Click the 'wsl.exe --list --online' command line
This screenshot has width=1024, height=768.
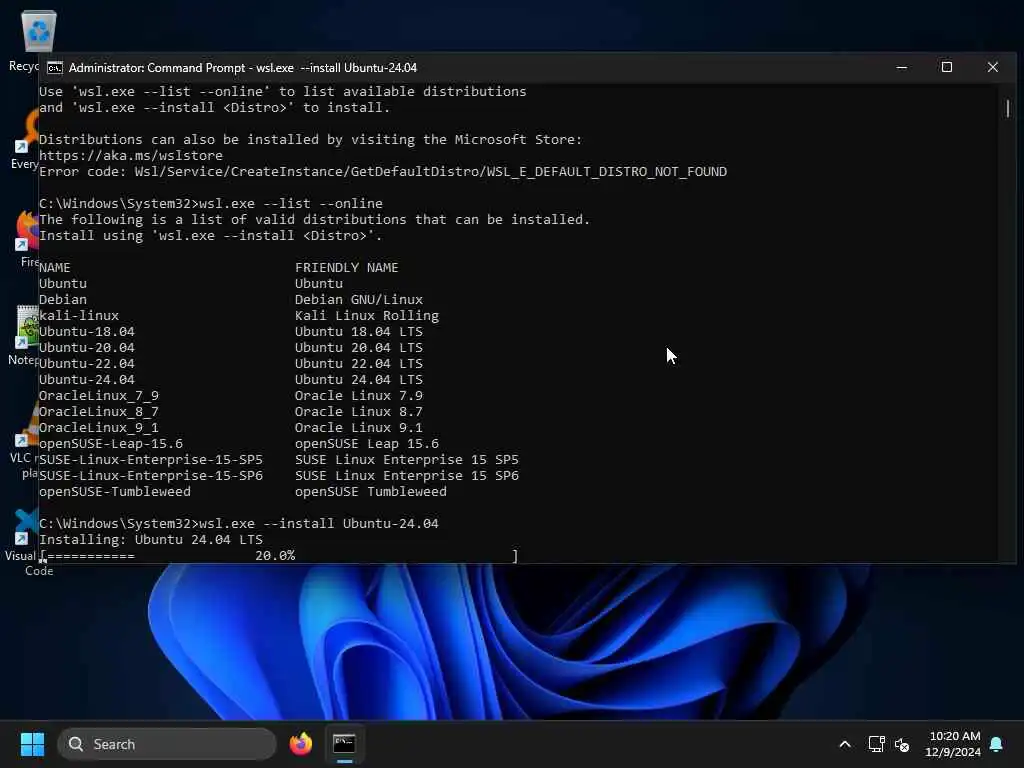211,204
